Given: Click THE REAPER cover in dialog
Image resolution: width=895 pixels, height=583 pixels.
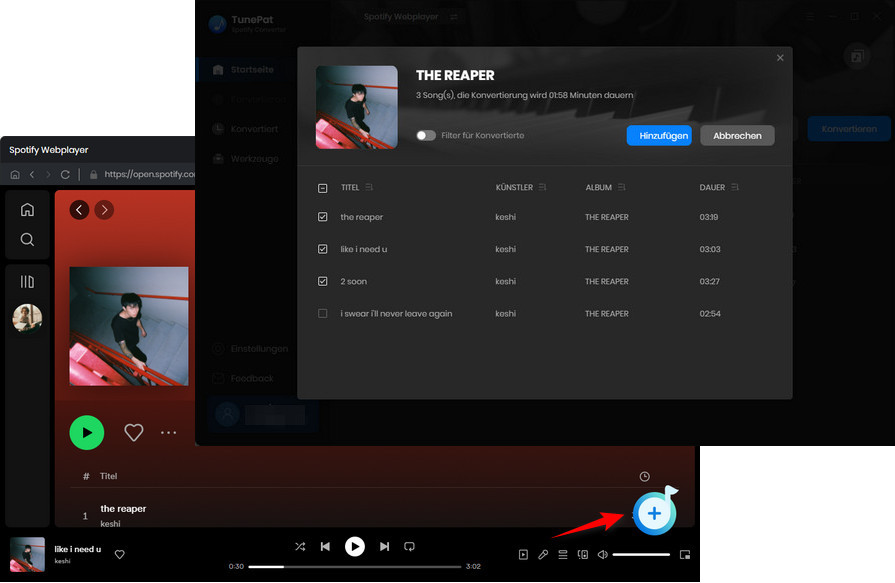Looking at the screenshot, I should point(357,107).
